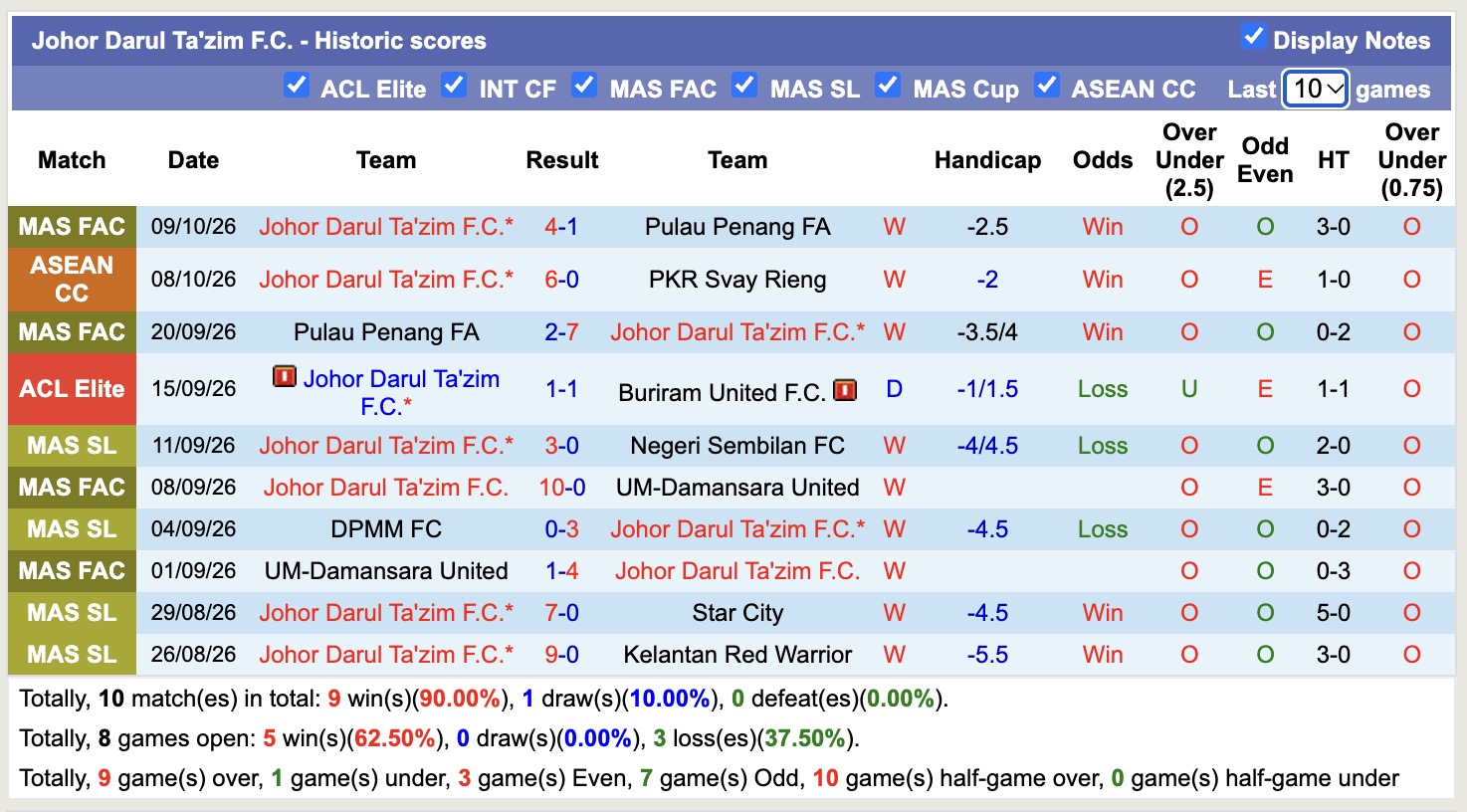Open the 1-1 result versus Buriram United
Screen dimensions: 1467x812
pyautogui.click(x=561, y=389)
